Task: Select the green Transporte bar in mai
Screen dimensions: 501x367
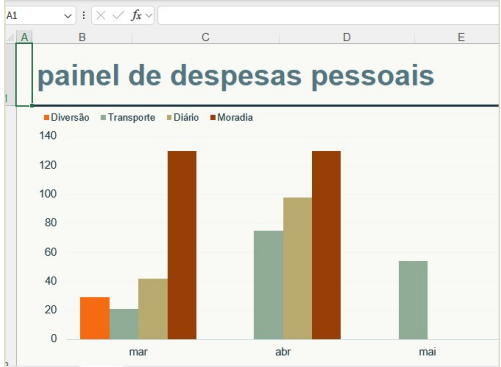Action: [413, 300]
